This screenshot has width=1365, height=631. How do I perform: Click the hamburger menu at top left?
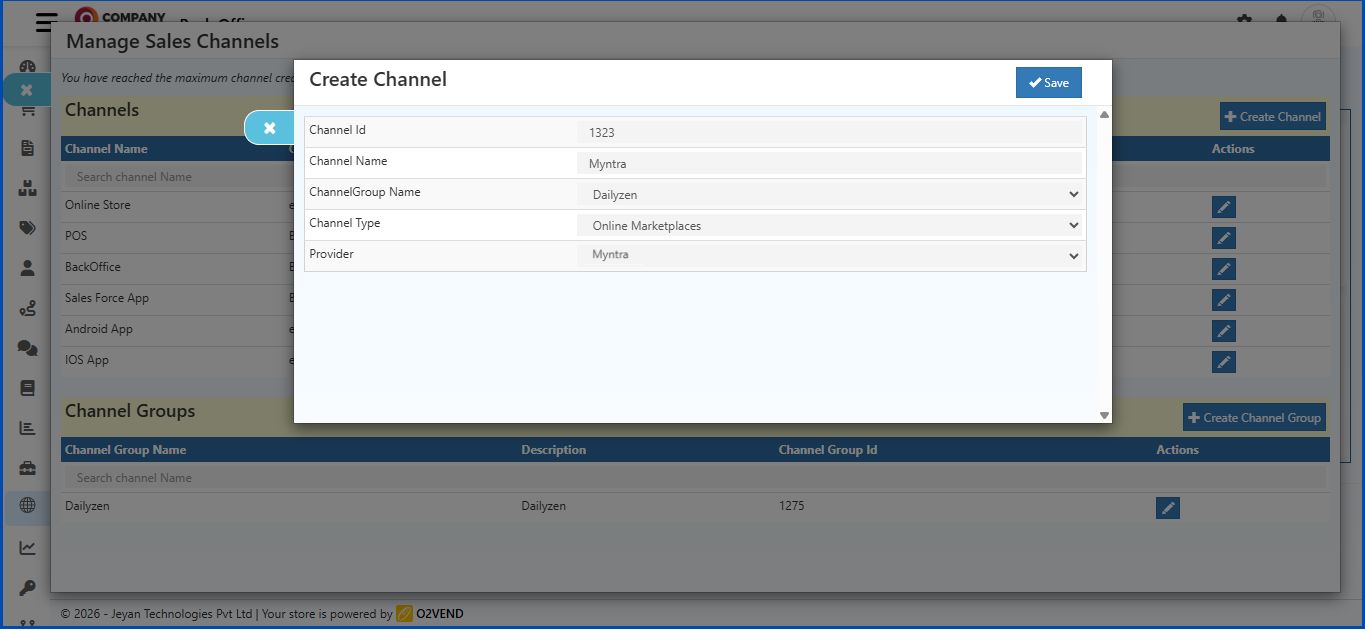pos(45,22)
